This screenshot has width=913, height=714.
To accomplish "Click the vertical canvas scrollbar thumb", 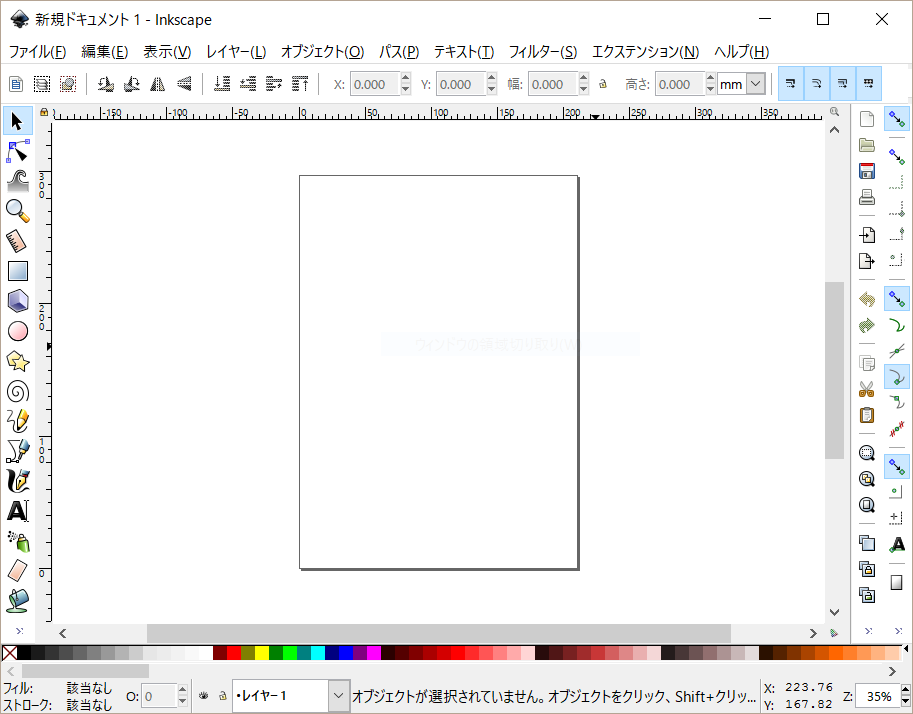I will [834, 370].
